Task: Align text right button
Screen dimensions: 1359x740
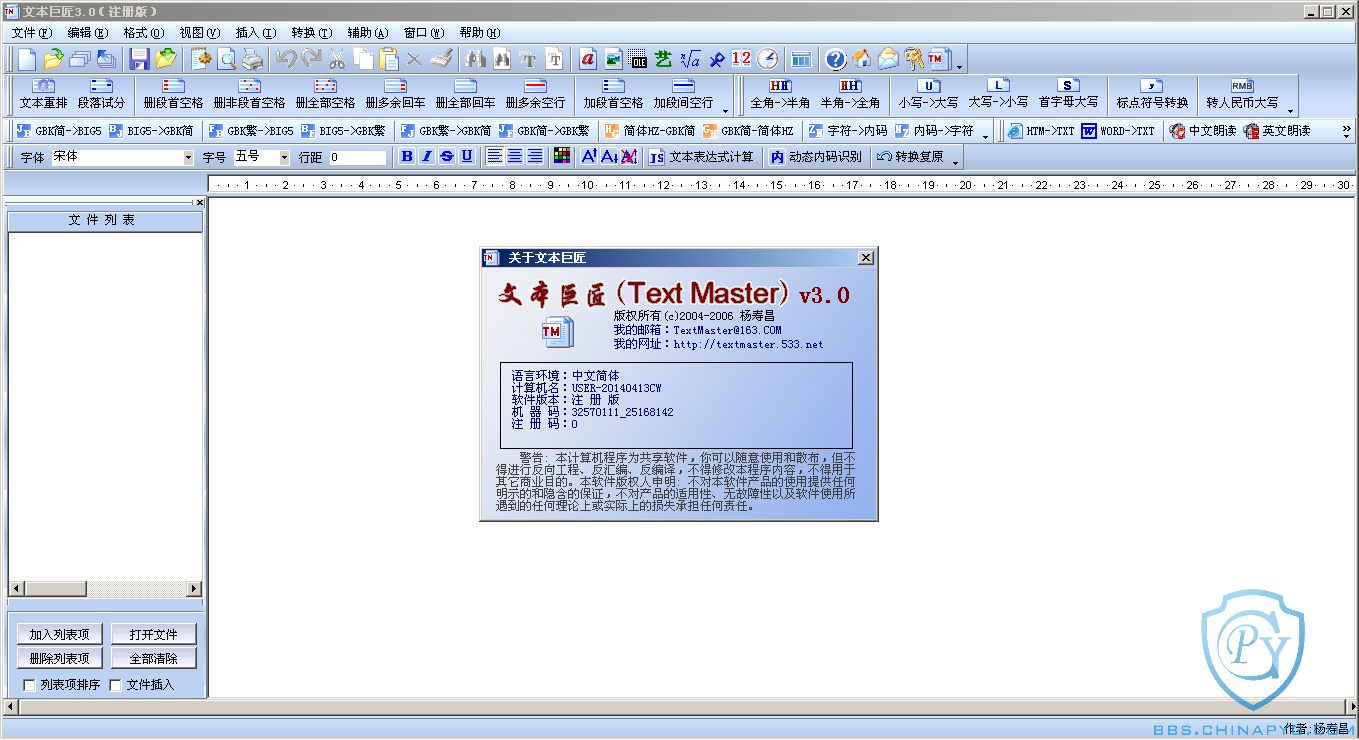Action: pos(535,156)
